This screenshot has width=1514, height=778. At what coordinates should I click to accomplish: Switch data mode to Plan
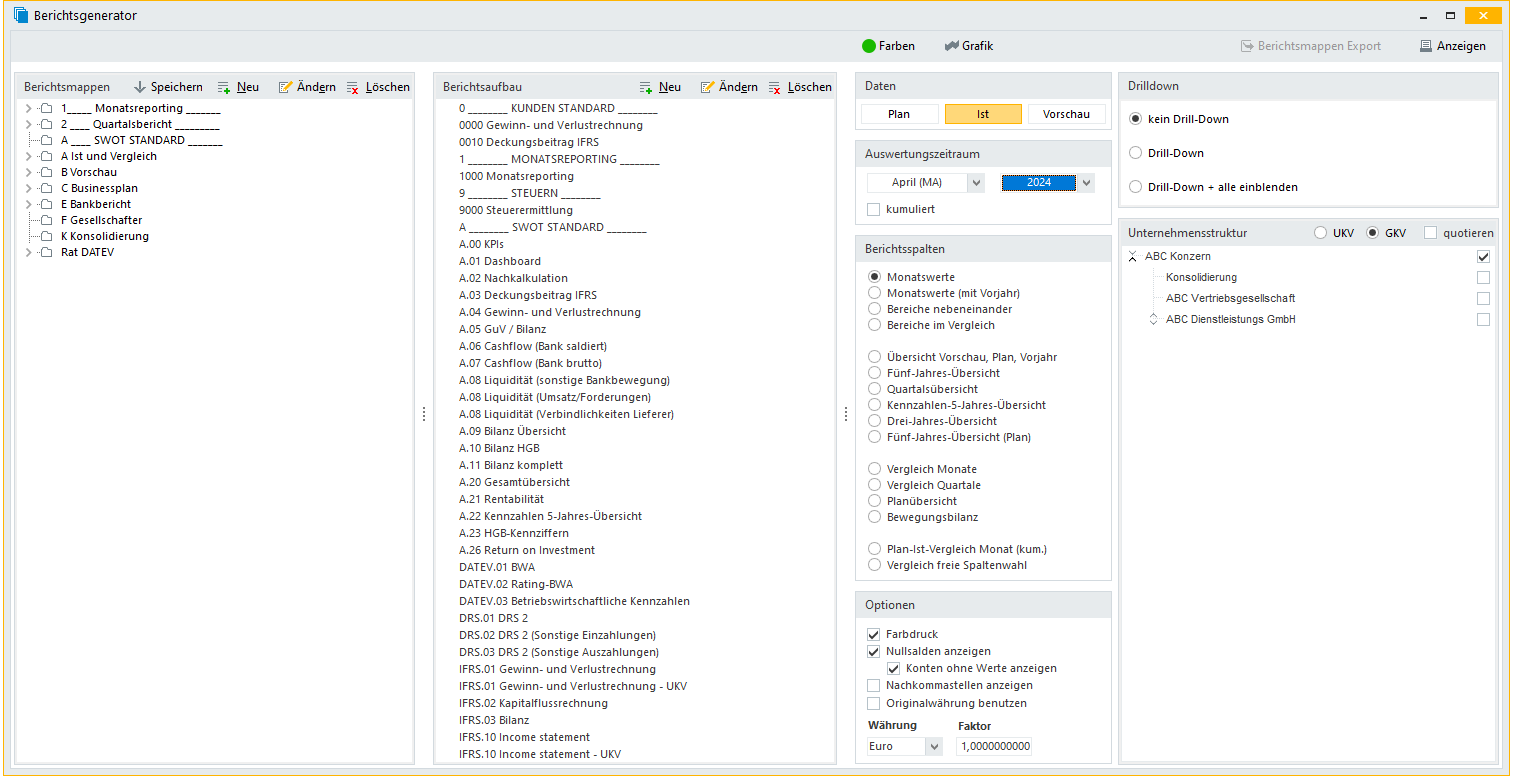[899, 114]
